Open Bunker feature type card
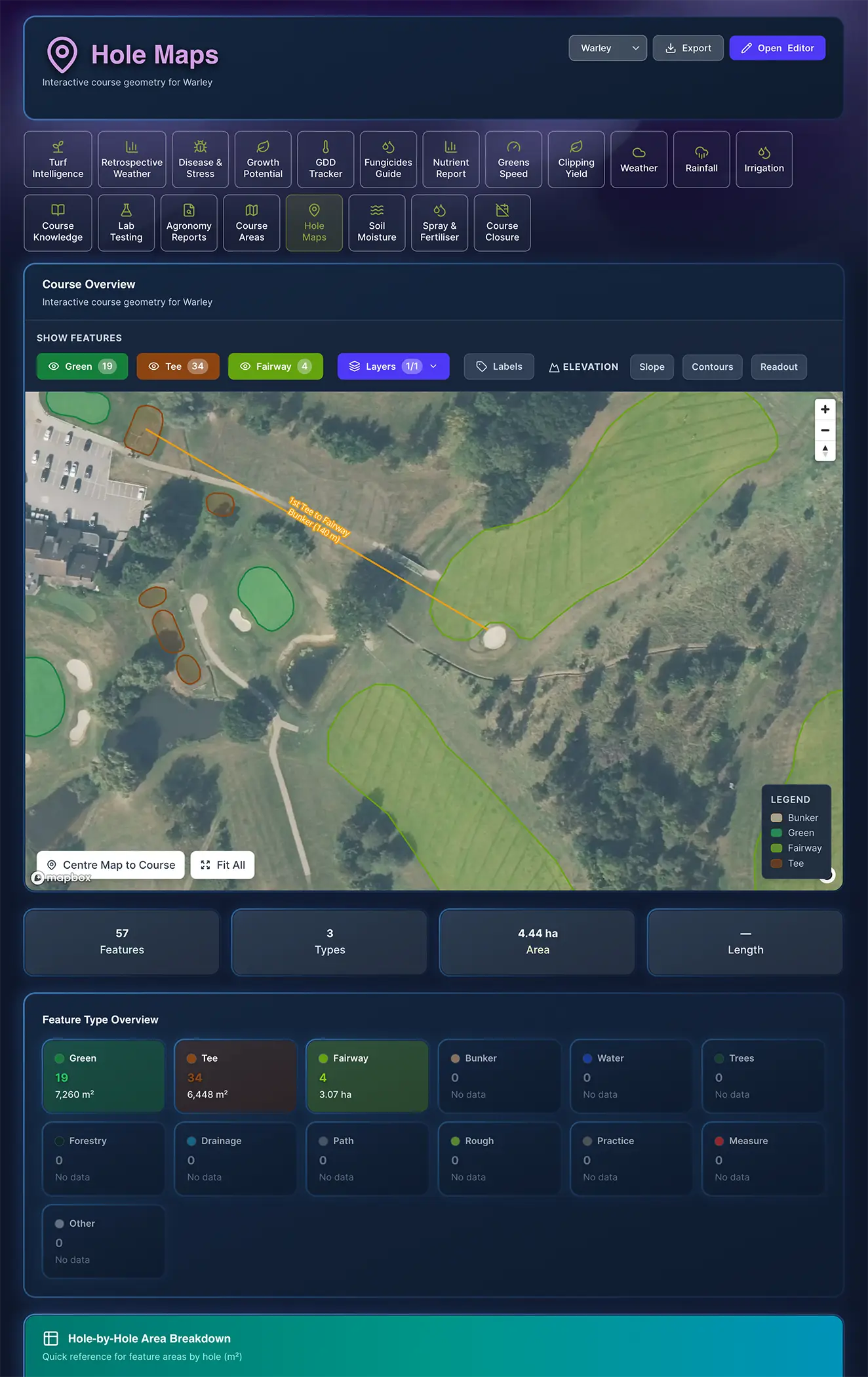This screenshot has width=868, height=1377. click(x=500, y=1076)
